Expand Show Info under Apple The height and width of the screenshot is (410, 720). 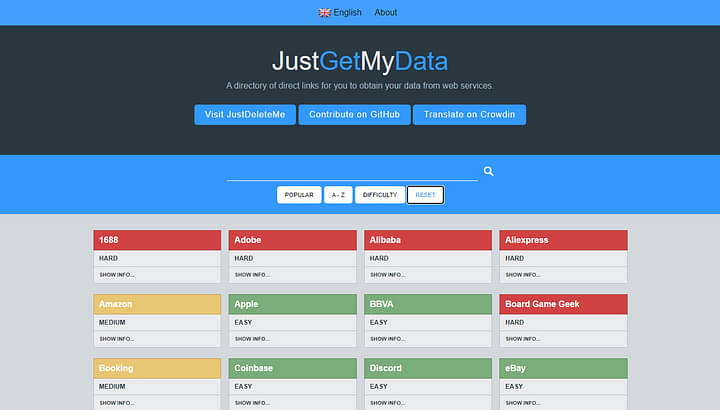252,339
